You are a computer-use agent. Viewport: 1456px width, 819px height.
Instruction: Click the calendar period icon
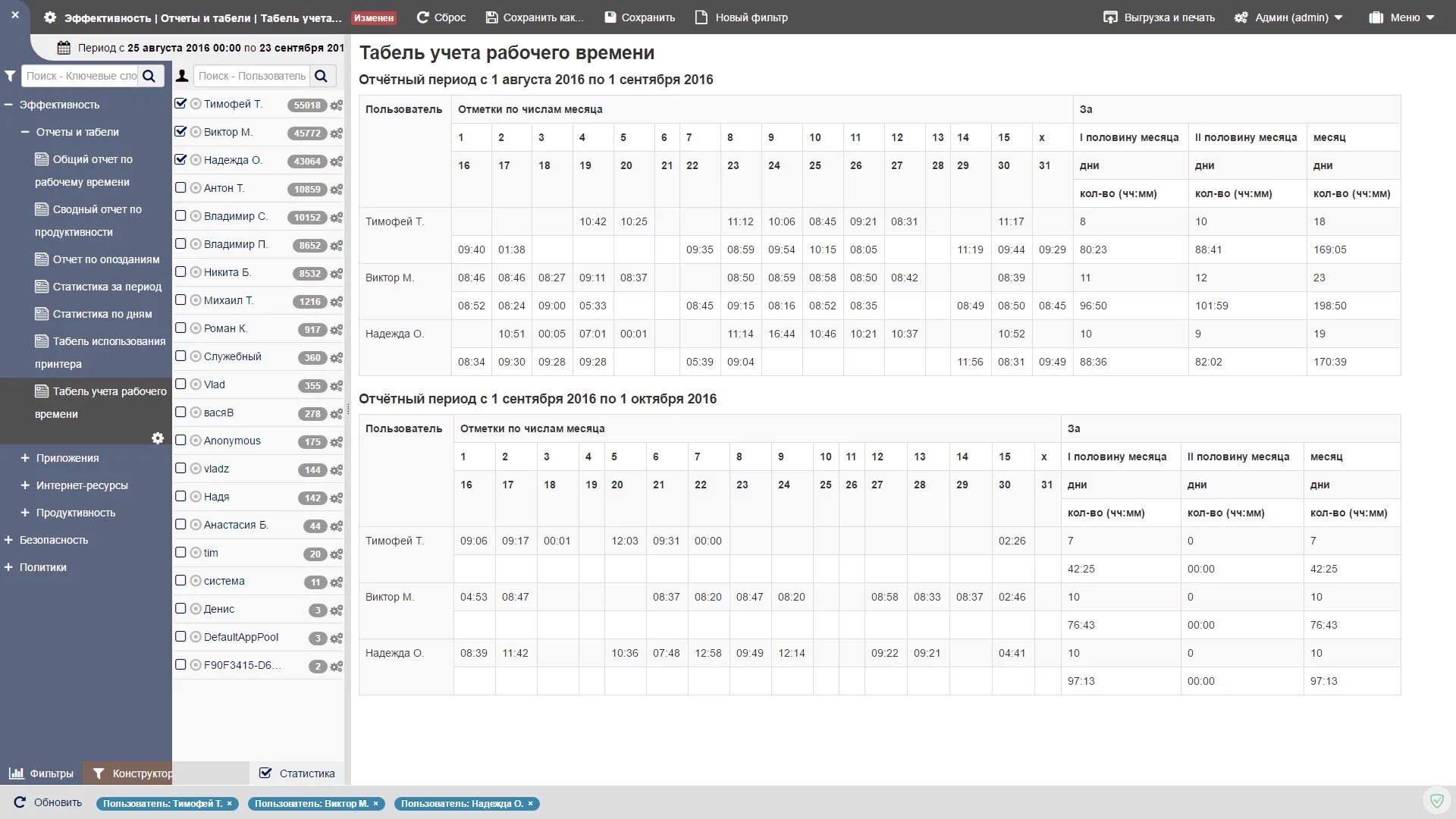(64, 48)
